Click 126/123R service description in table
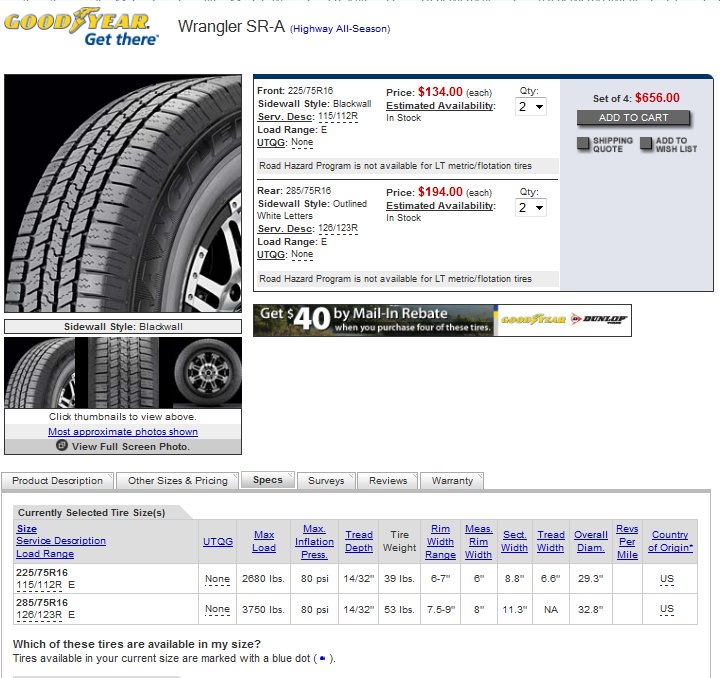This screenshot has height=678, width=720. pyautogui.click(x=39, y=615)
